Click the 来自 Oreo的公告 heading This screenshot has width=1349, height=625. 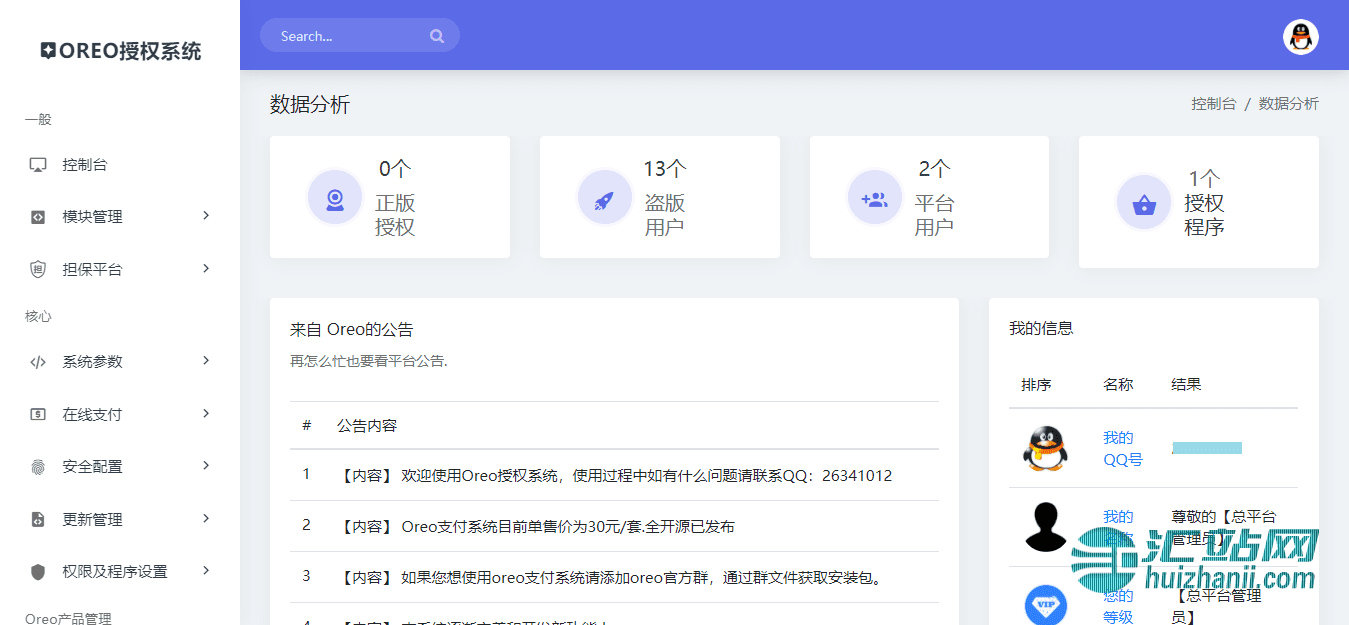(x=351, y=329)
